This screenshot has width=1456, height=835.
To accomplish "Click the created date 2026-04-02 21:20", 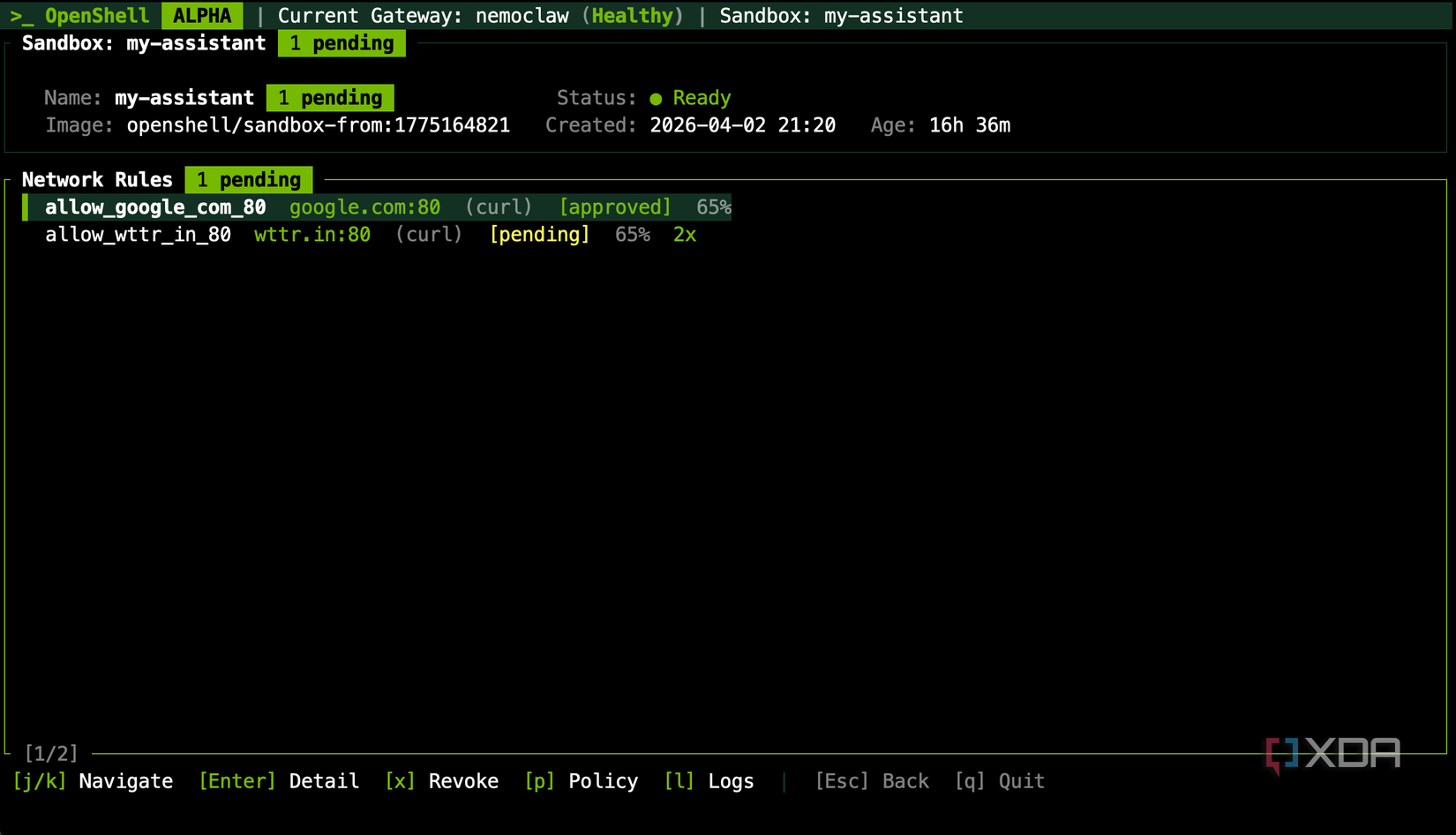I will click(743, 125).
